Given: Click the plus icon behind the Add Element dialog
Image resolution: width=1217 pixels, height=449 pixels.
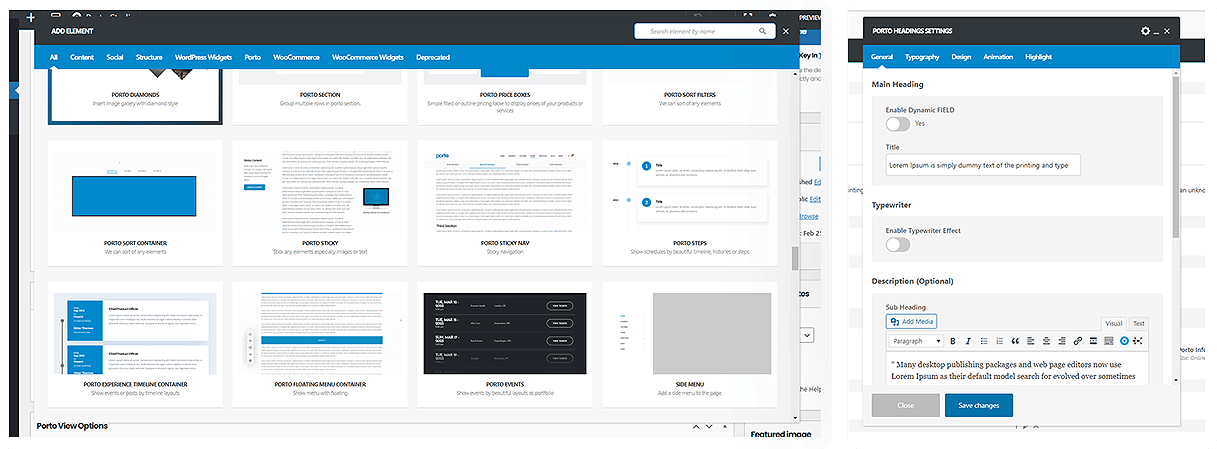Looking at the screenshot, I should pyautogui.click(x=32, y=18).
